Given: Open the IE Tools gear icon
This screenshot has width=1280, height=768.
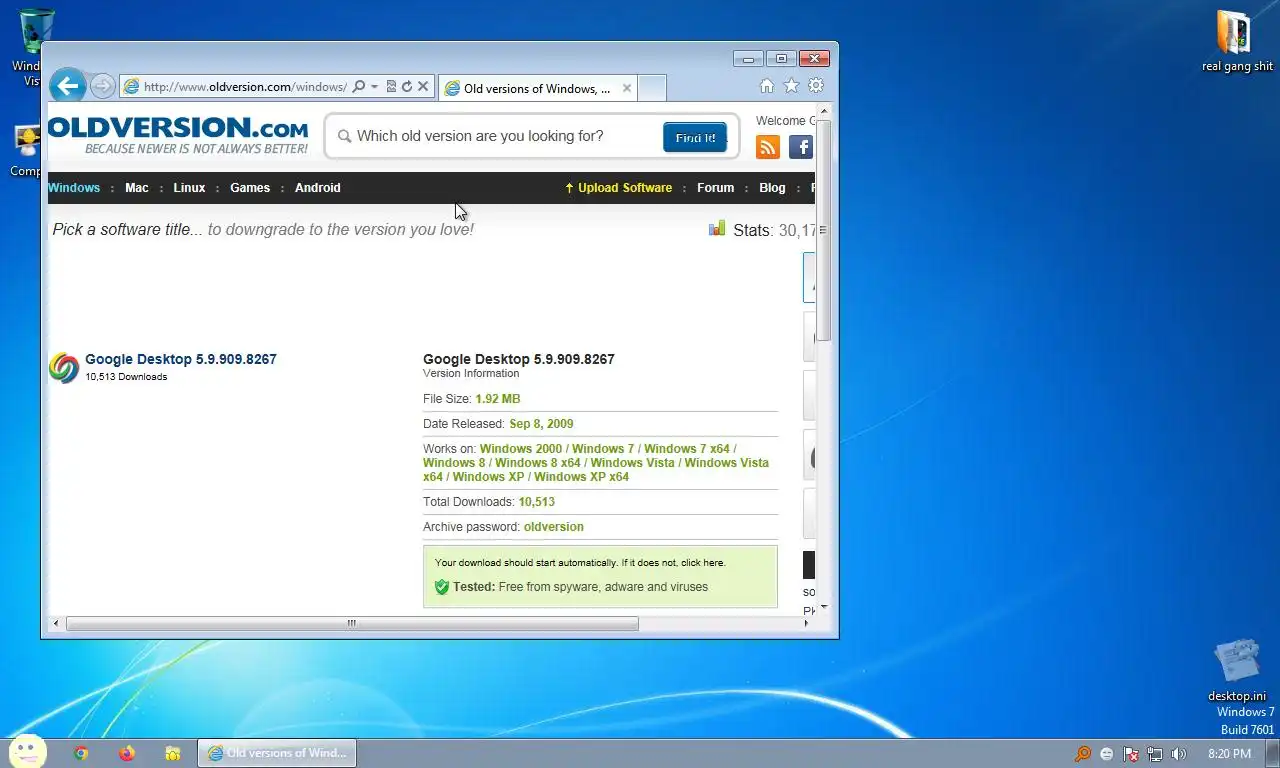Looking at the screenshot, I should point(816,86).
